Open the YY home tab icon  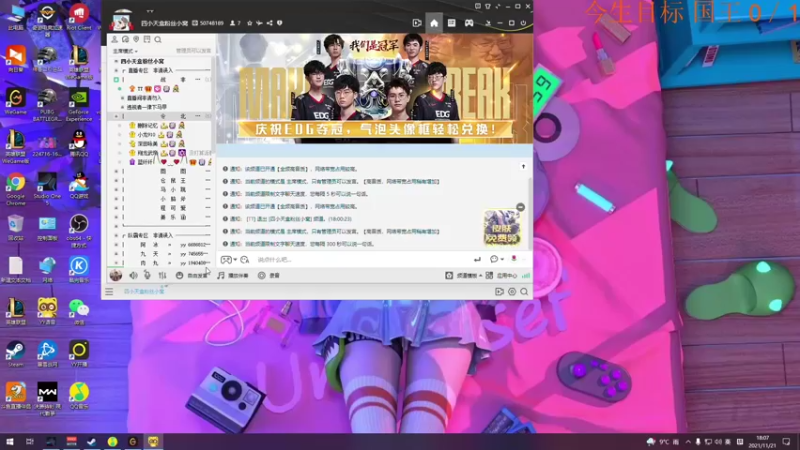pos(434,23)
